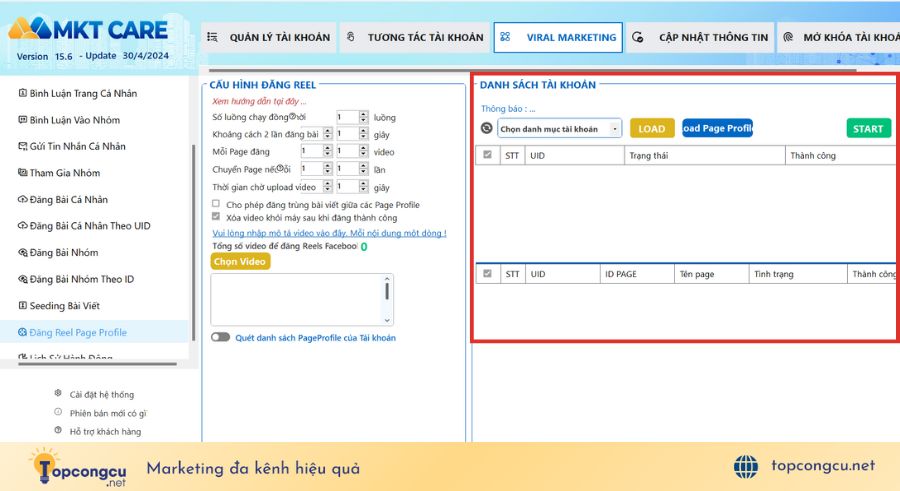Click the Quét danh sách PageProfile label
Viewport: 900px width, 491px height.
point(315,338)
